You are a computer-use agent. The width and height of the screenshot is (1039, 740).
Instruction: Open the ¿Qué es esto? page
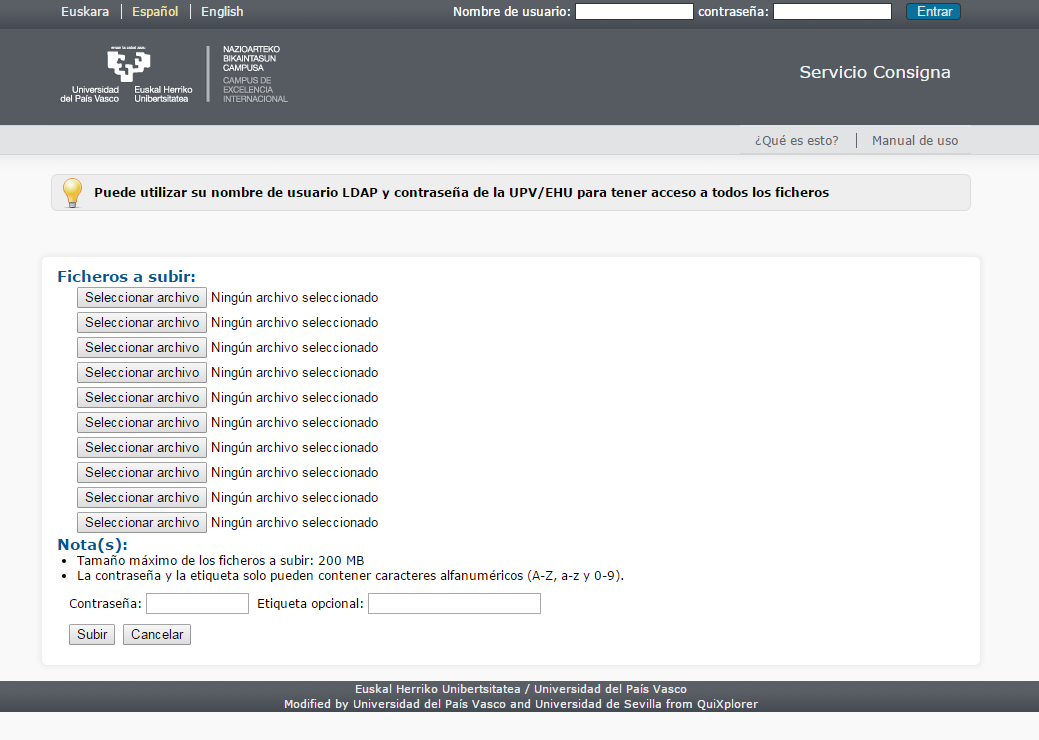tap(796, 141)
